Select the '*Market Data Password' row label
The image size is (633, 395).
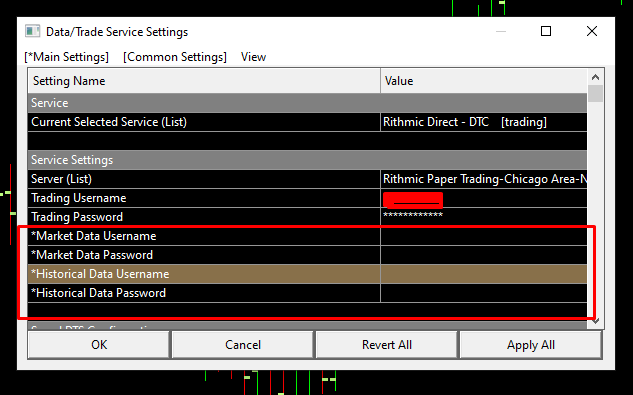click(92, 255)
